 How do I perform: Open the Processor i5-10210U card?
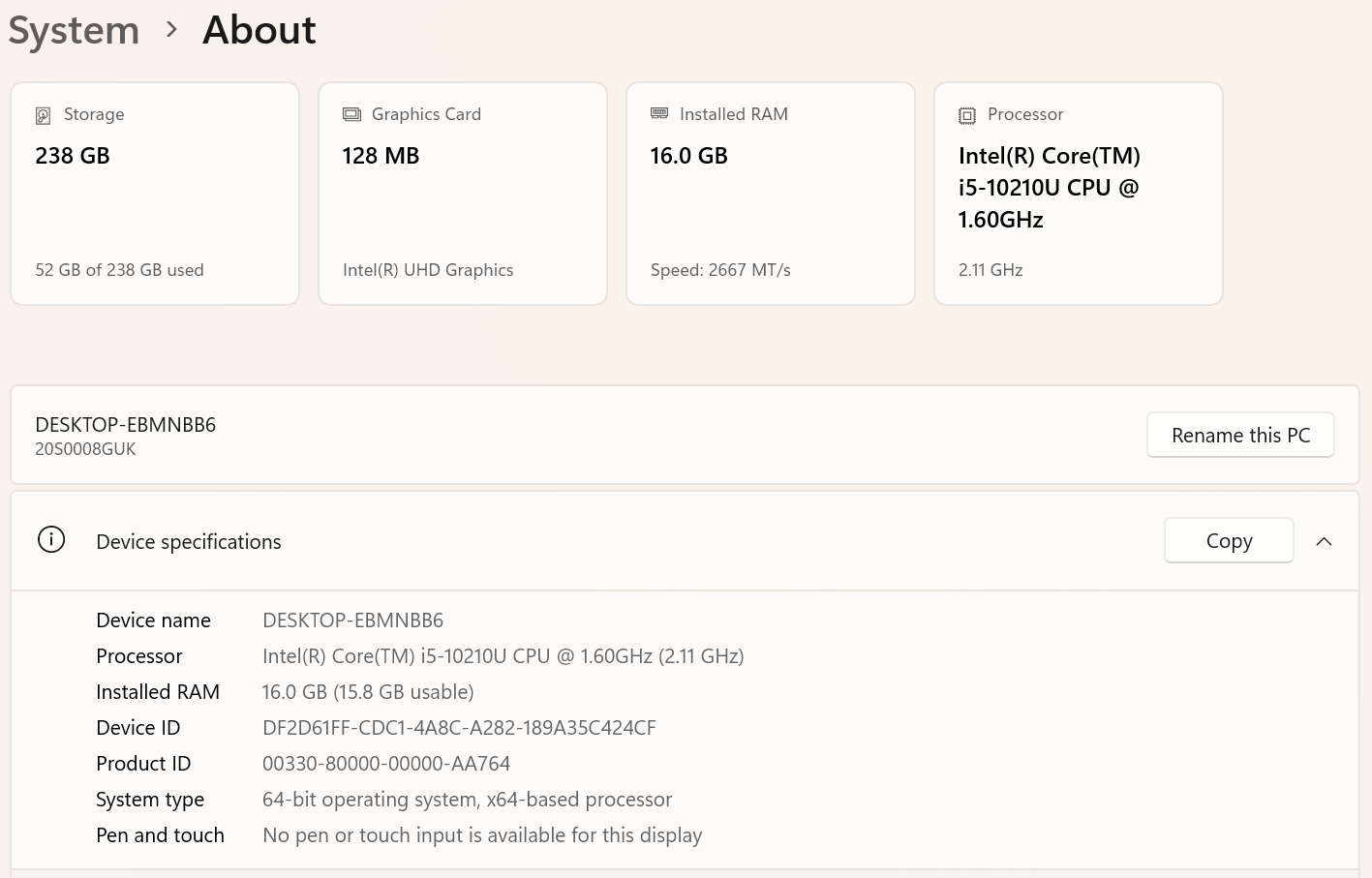pos(1079,194)
